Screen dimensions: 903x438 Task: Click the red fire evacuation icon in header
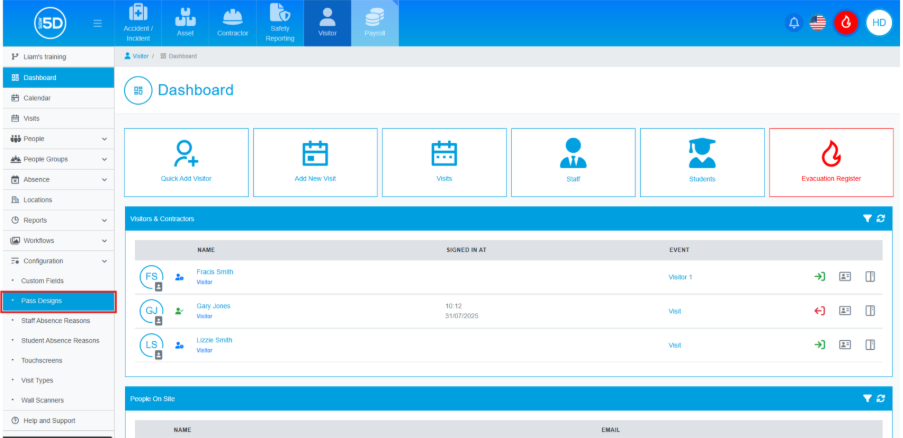pos(846,23)
